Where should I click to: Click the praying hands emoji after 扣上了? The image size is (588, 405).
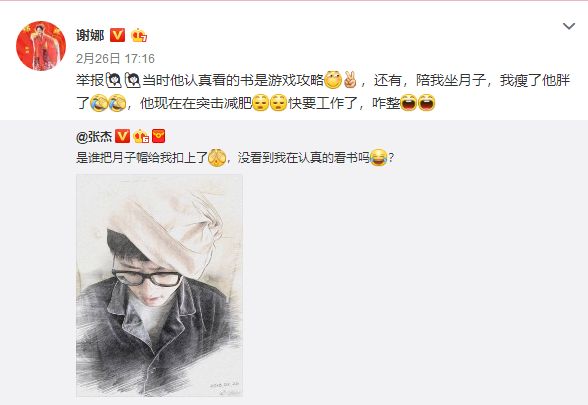[217, 158]
